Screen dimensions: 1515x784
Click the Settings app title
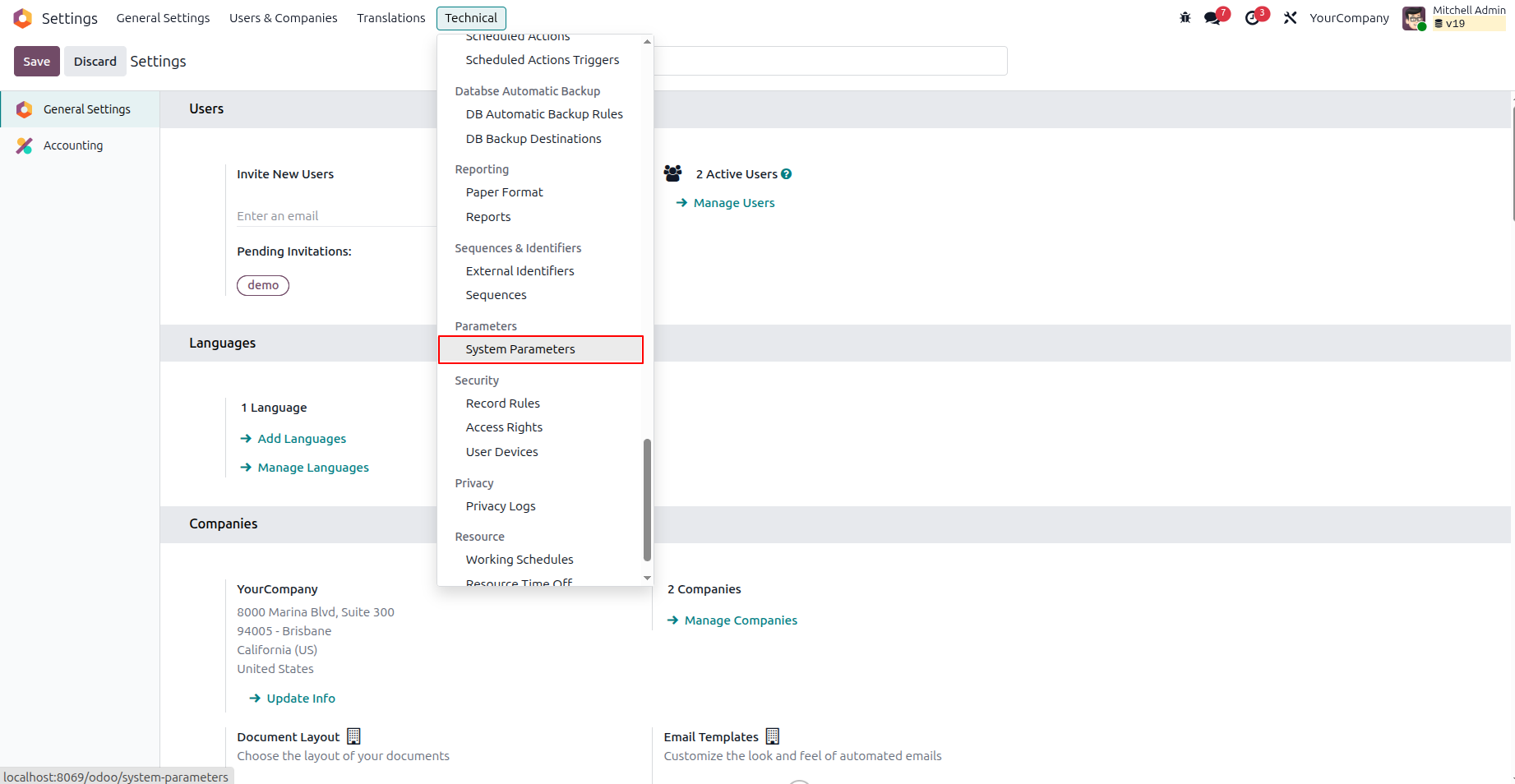pos(70,18)
